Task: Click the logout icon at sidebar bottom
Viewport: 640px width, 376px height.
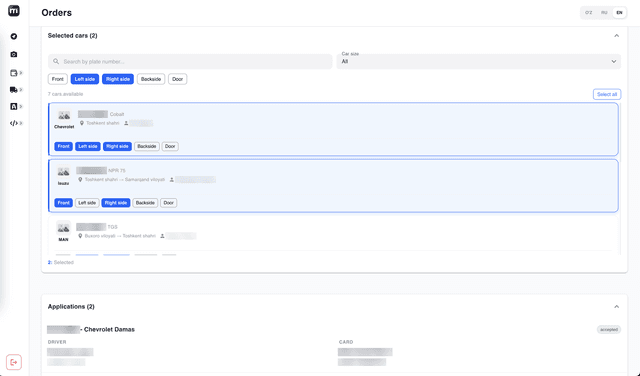Action: coord(14,362)
